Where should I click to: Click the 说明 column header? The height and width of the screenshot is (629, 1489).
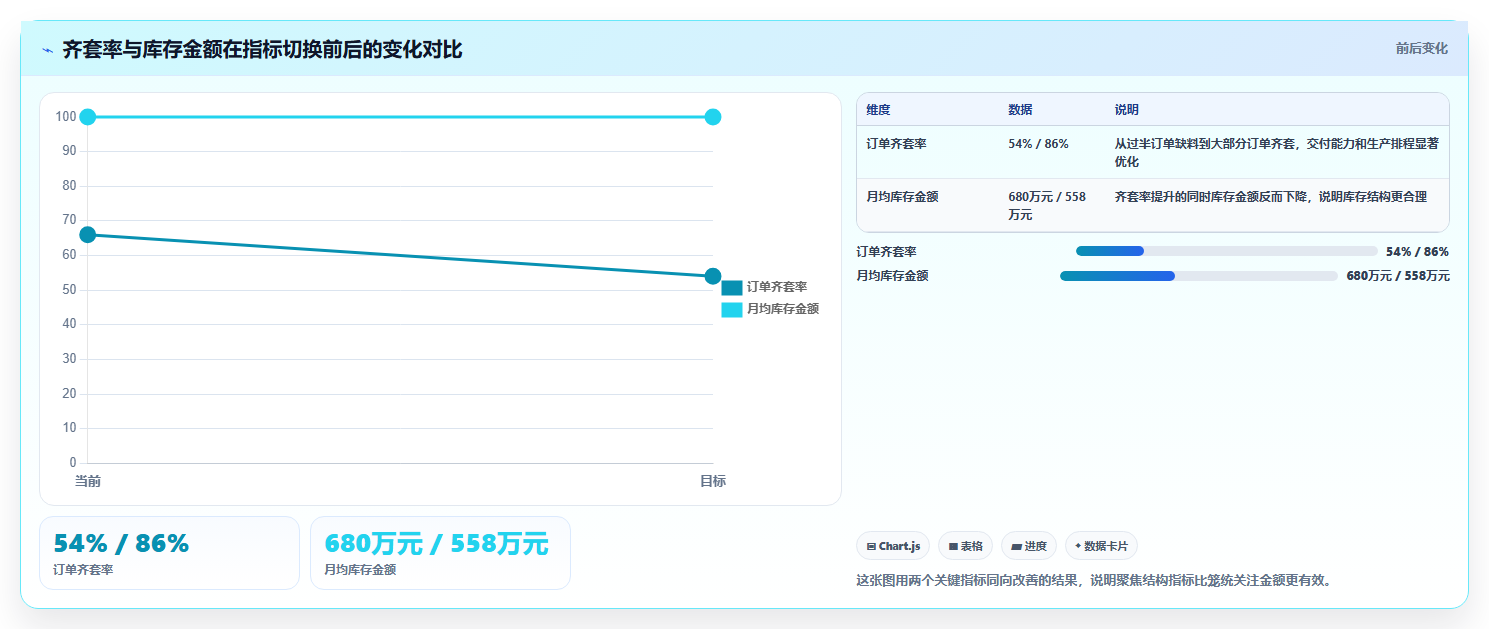click(x=1127, y=110)
